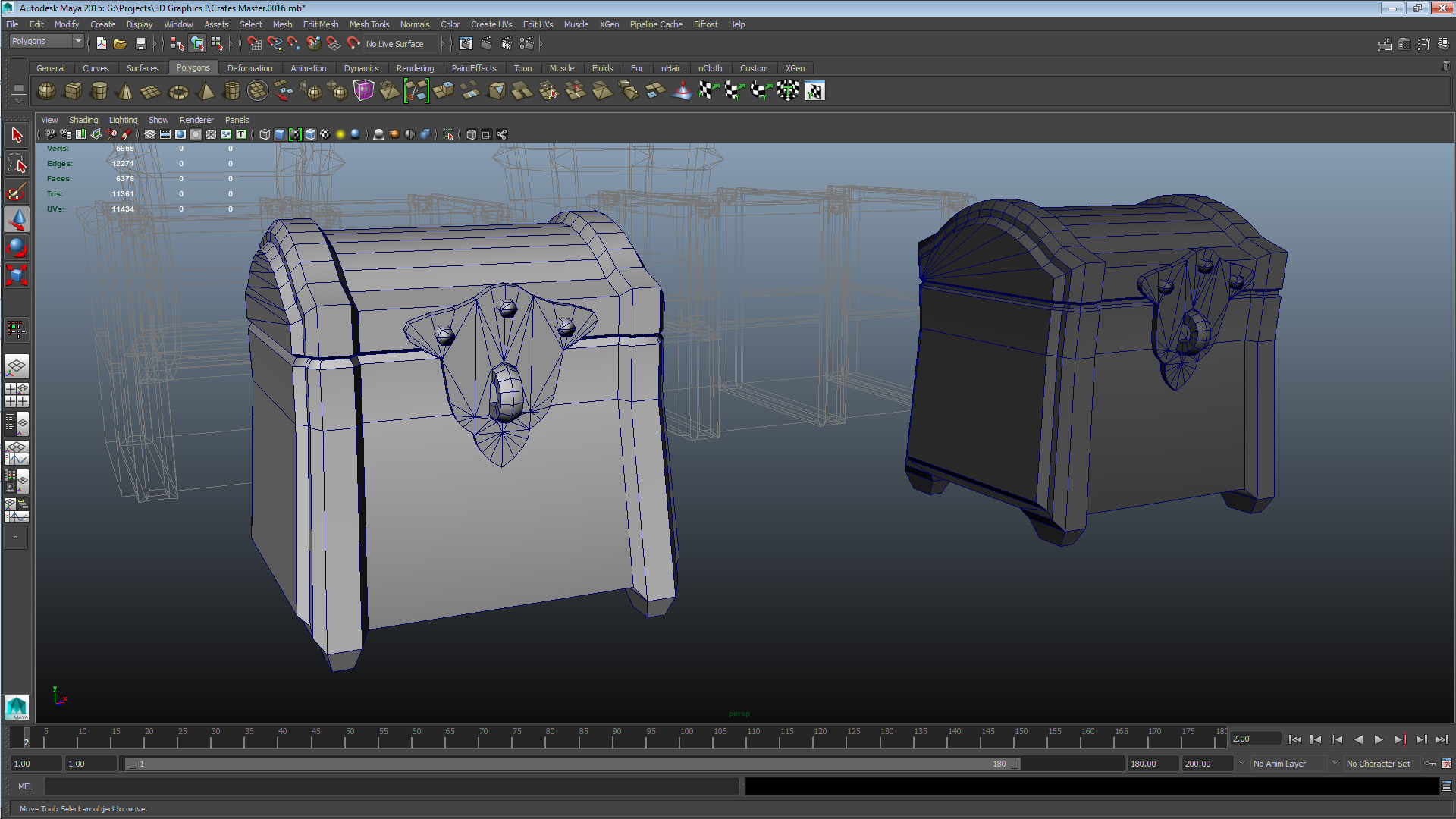
Task: Toggle textured display checker icon in viewport
Action: pyautogui.click(x=325, y=134)
